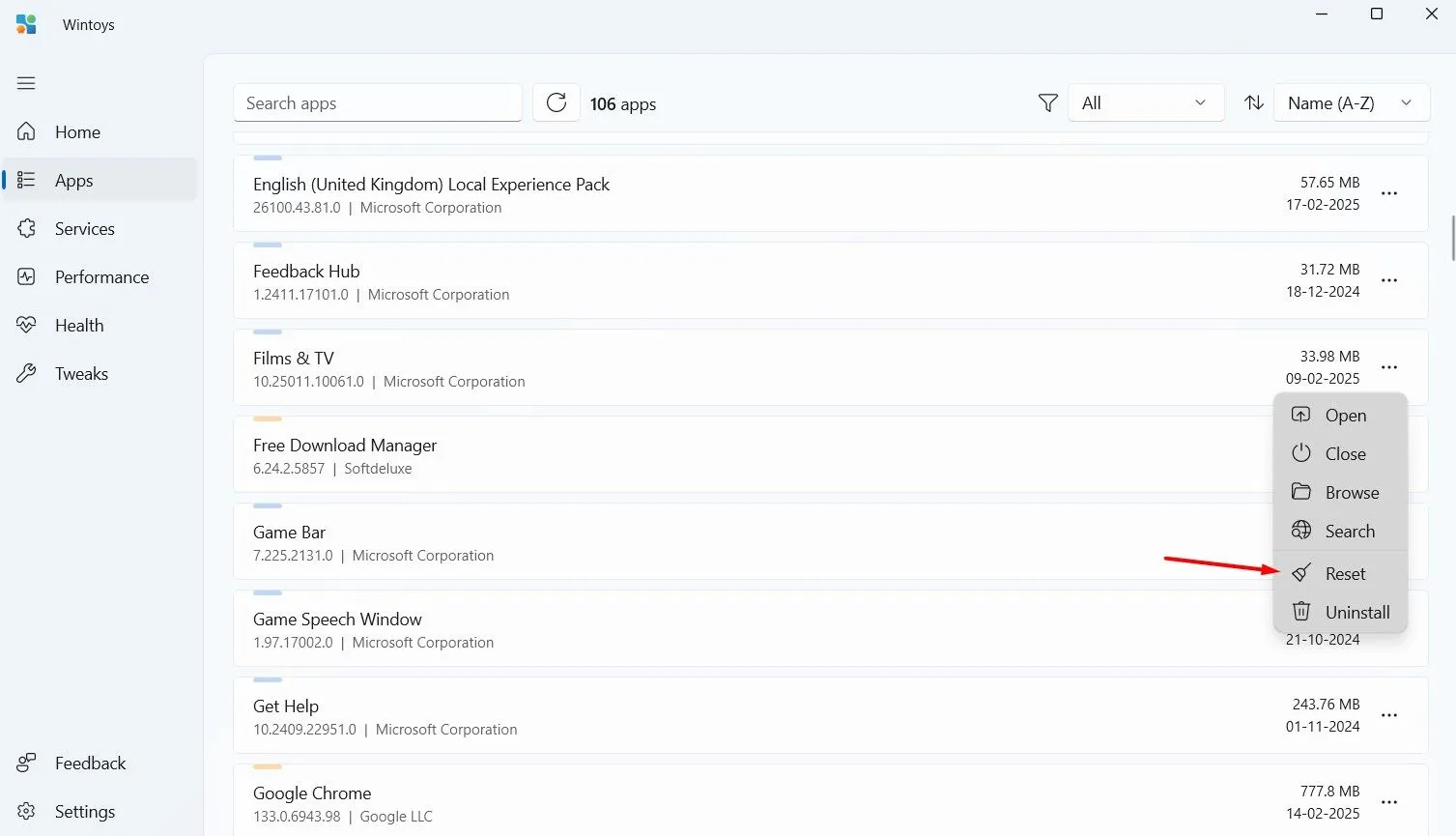Open more options for Feedback Hub
Image resolution: width=1456 pixels, height=836 pixels.
click(1389, 280)
